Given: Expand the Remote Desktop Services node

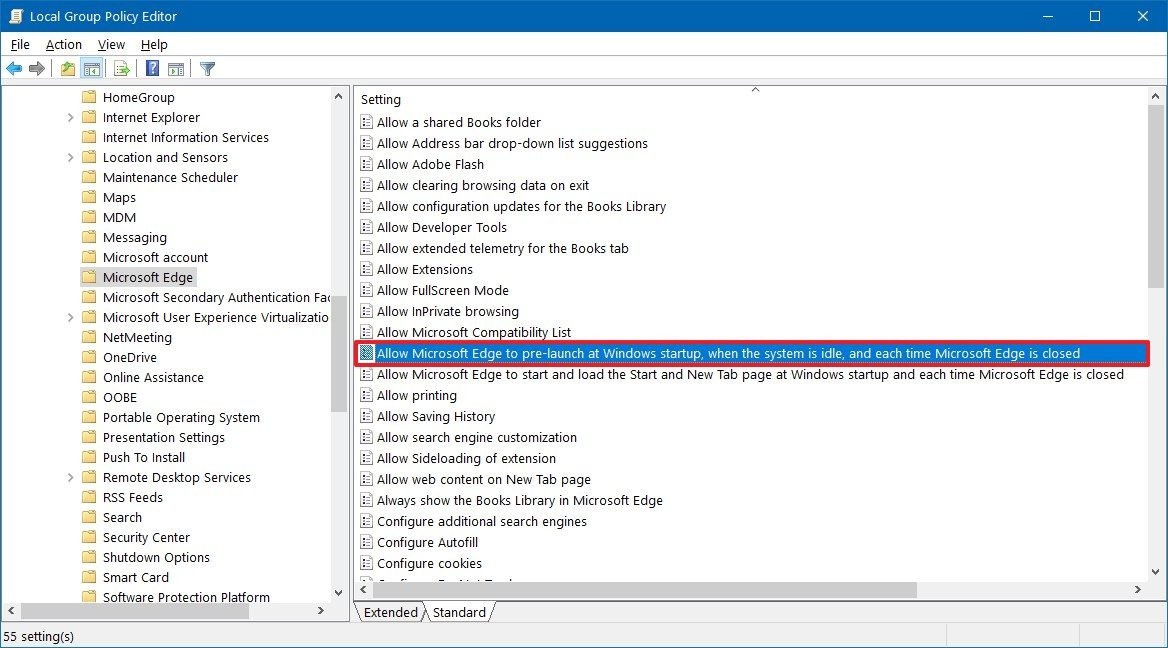Looking at the screenshot, I should 71,477.
